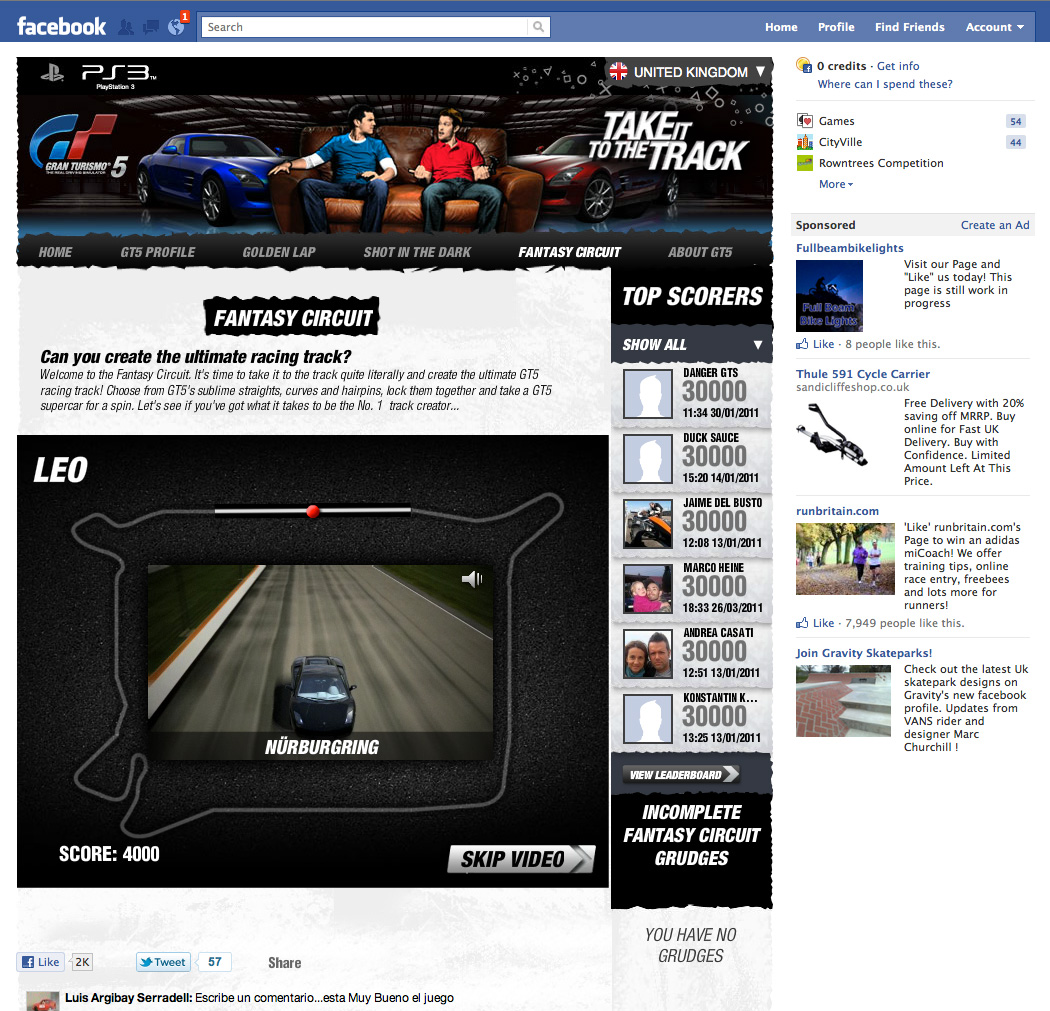Open the United Kingdom country selector
Viewport: 1050px width, 1011px height.
pos(688,72)
